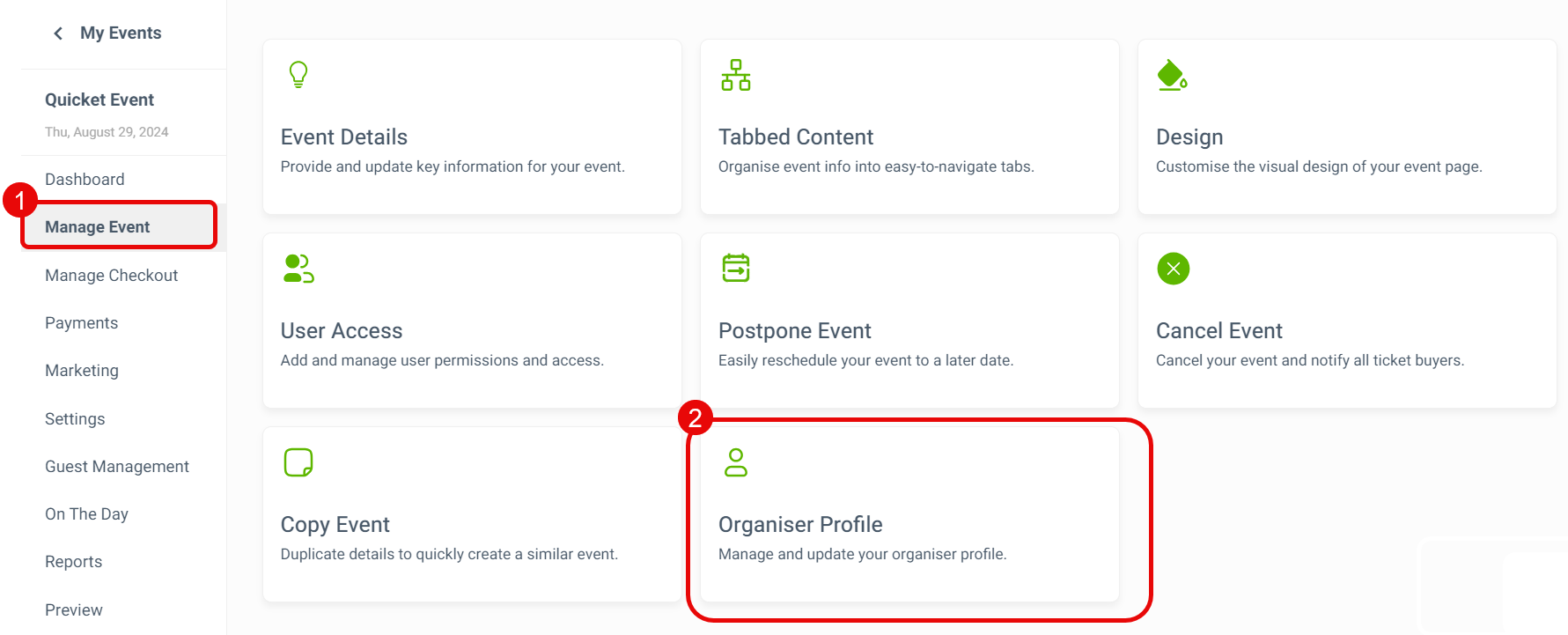Click the Preview sidebar link

pyautogui.click(x=74, y=610)
